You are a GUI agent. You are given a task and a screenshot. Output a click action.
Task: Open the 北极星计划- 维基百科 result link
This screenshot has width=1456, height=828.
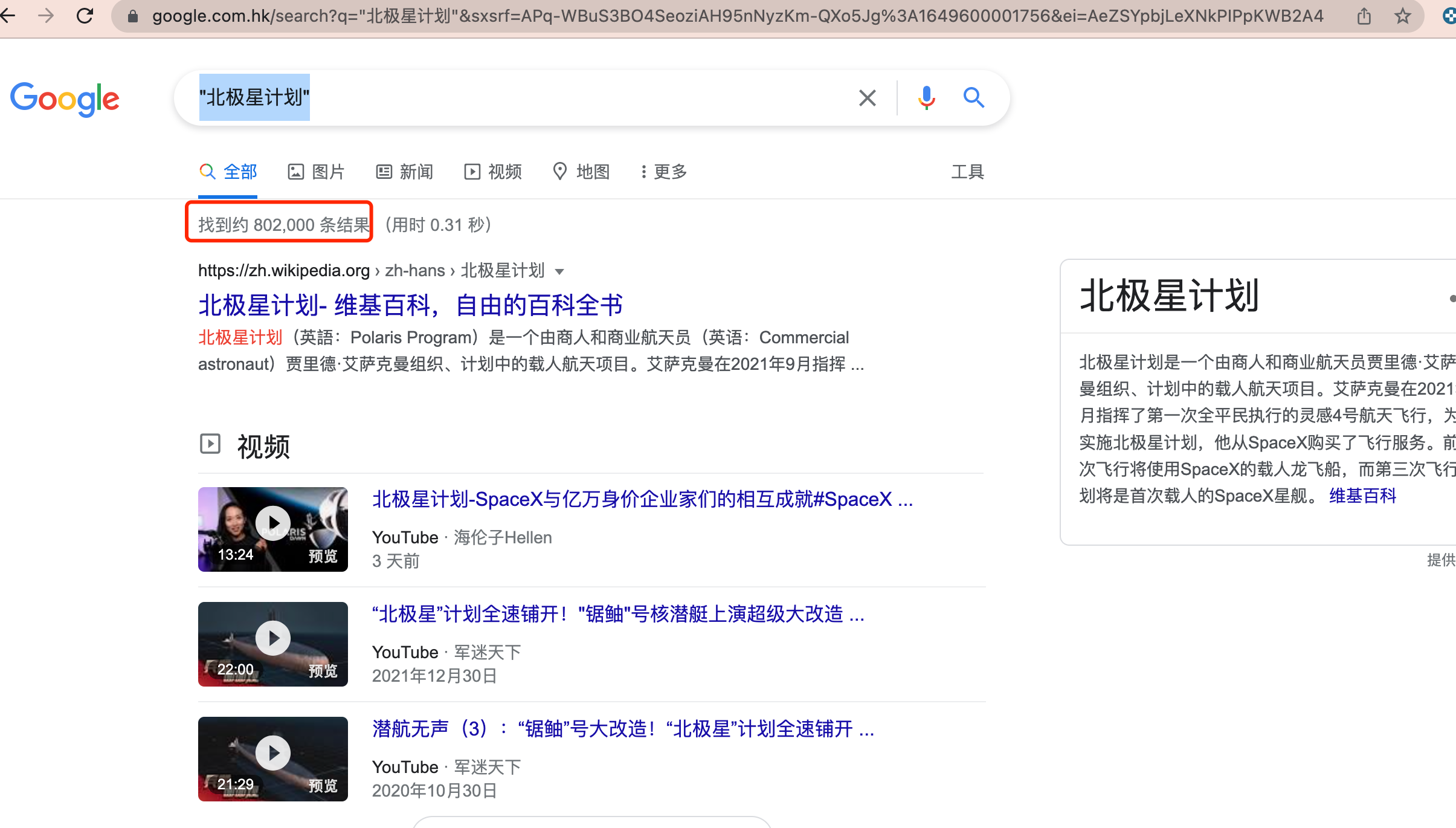(x=410, y=305)
